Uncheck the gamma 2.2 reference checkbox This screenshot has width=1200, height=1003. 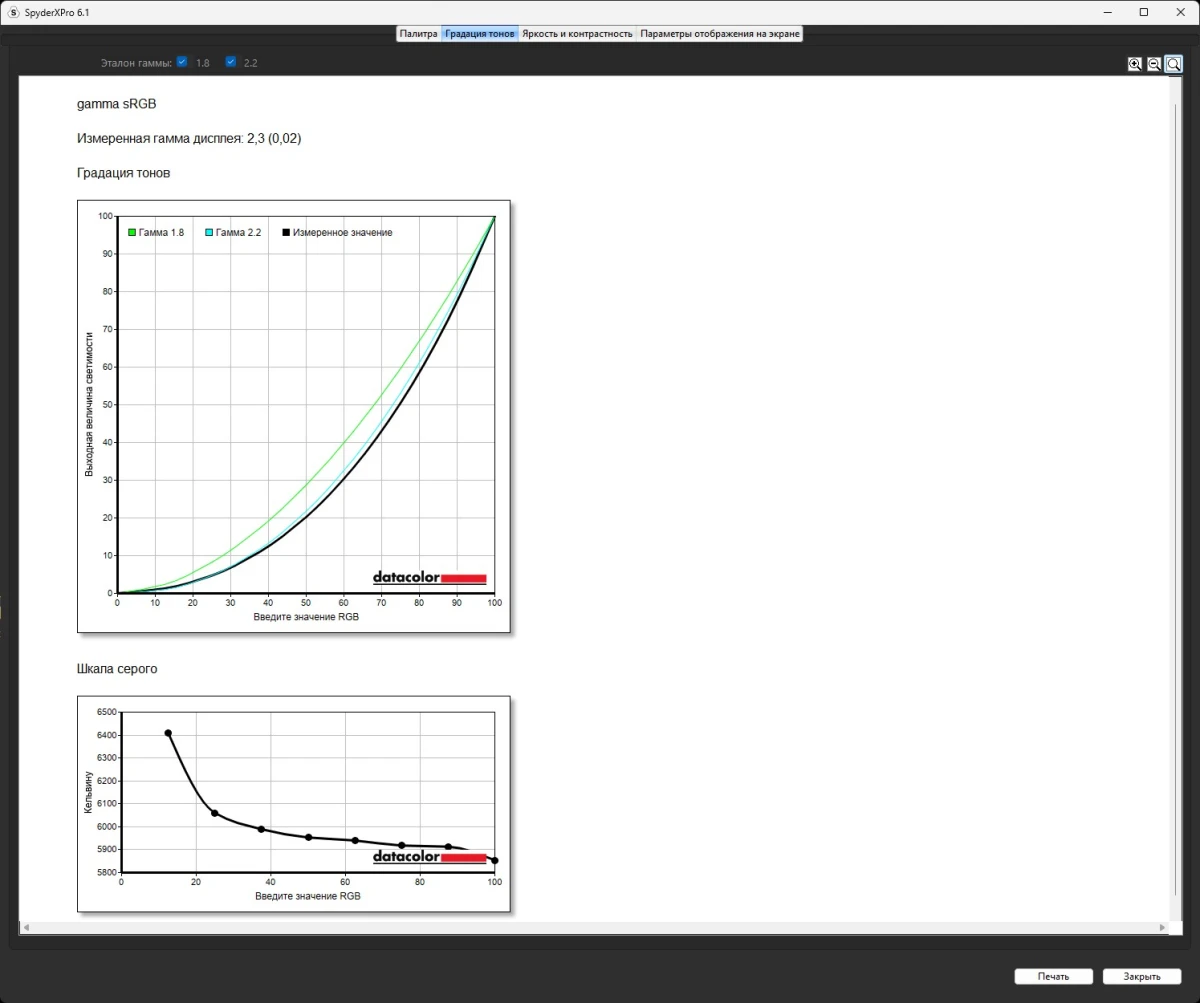231,62
